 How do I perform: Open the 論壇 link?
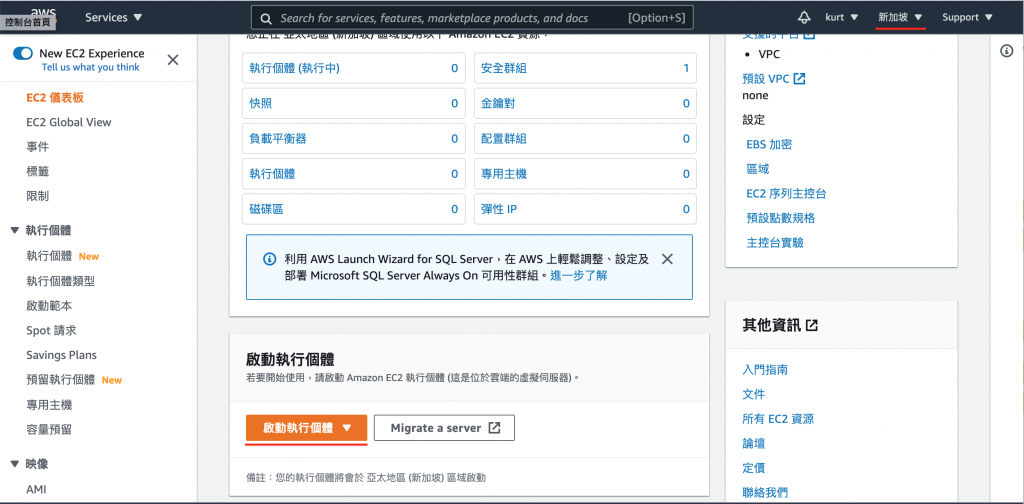pos(754,443)
